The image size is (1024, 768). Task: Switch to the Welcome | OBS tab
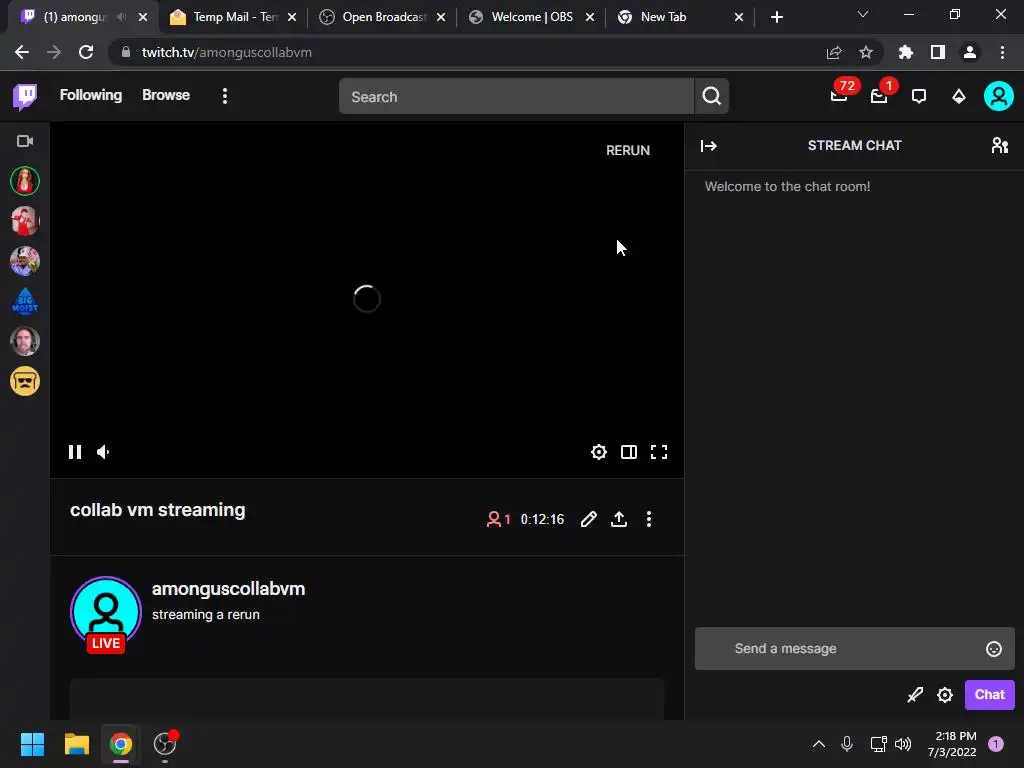pos(531,17)
